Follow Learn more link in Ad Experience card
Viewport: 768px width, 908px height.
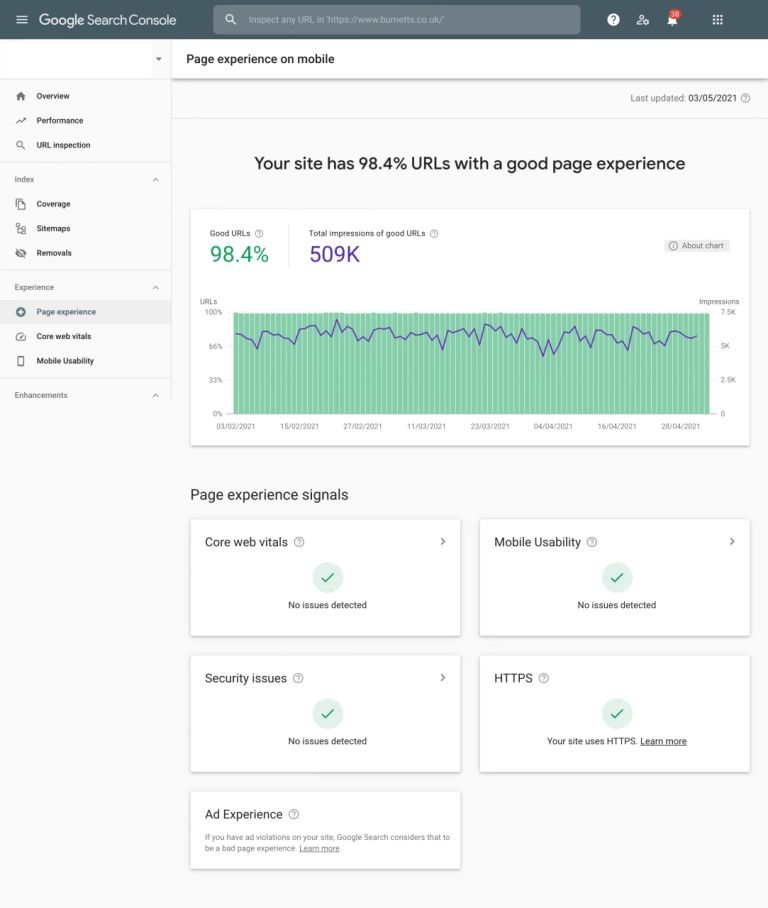point(319,848)
